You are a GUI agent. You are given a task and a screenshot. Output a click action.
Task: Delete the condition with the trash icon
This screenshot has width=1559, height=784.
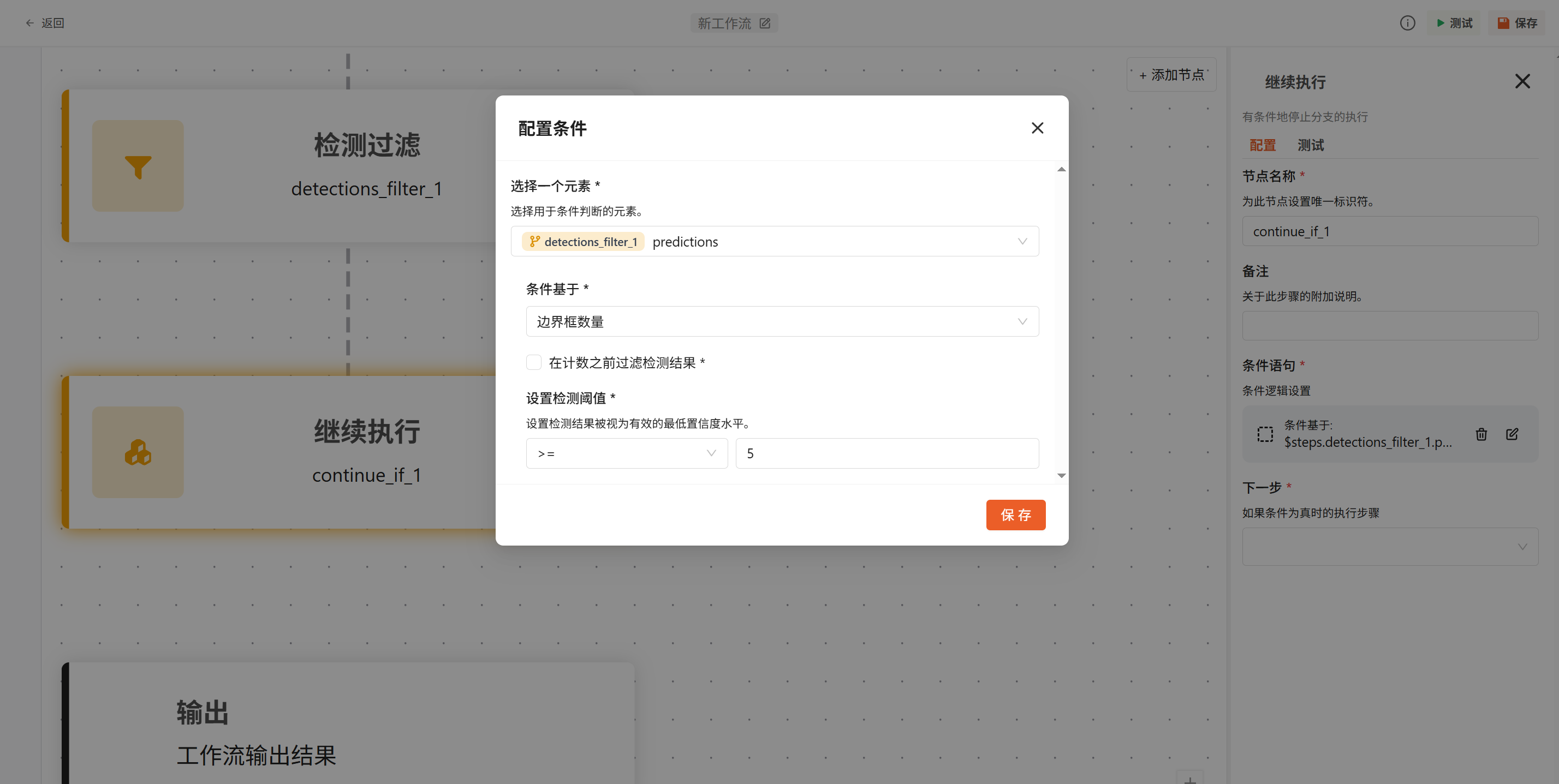pos(1481,434)
